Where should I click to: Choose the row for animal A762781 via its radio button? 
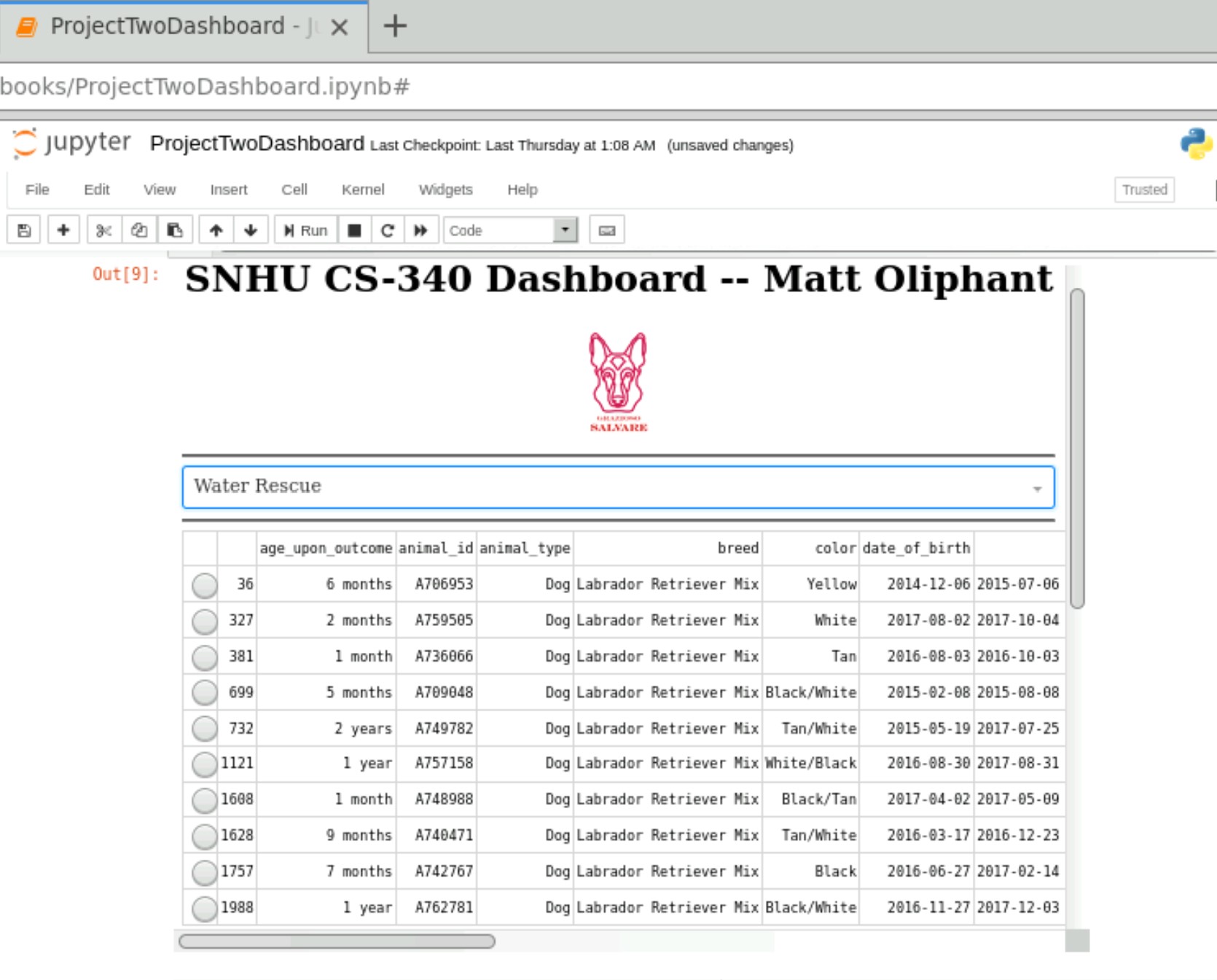tap(203, 907)
